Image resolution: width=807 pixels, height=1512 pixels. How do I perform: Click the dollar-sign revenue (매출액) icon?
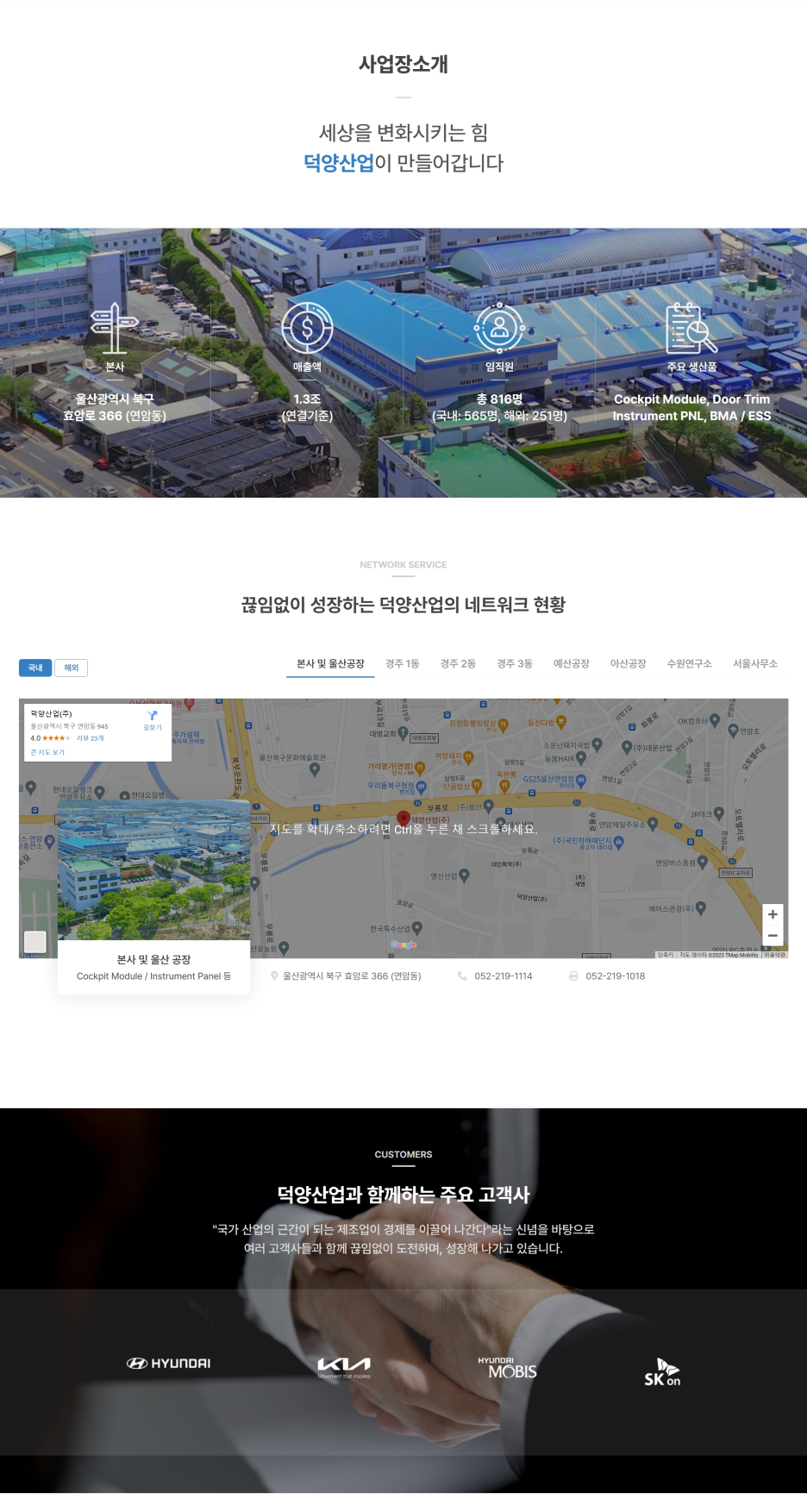point(307,328)
